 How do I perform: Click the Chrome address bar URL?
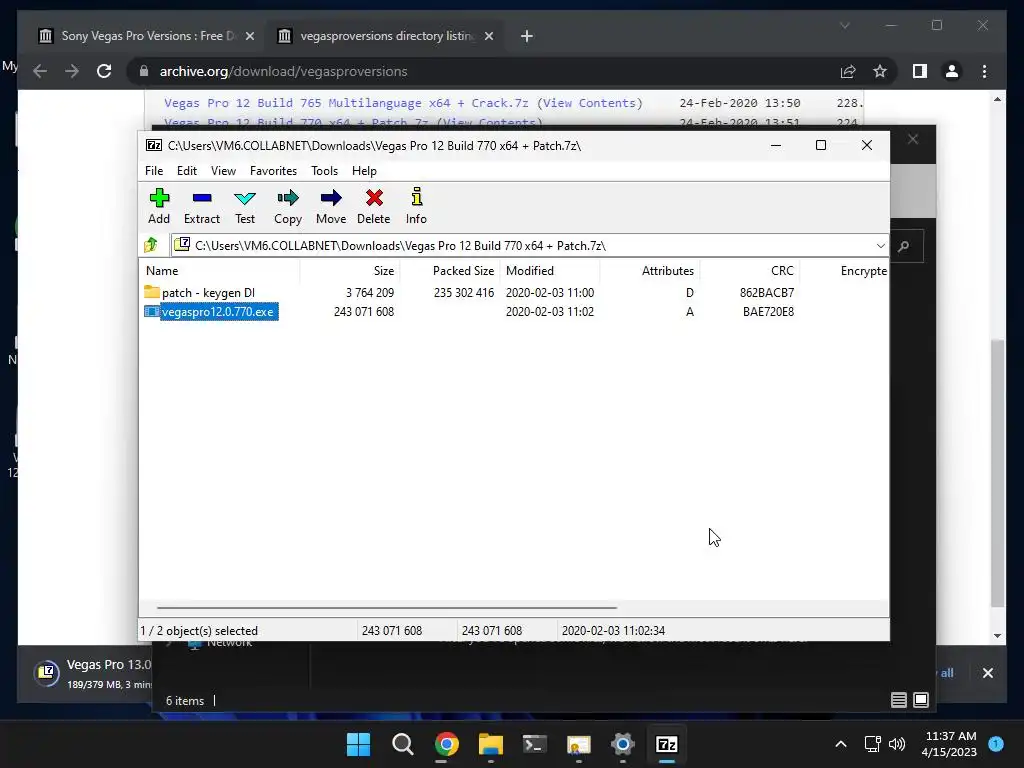(x=283, y=71)
